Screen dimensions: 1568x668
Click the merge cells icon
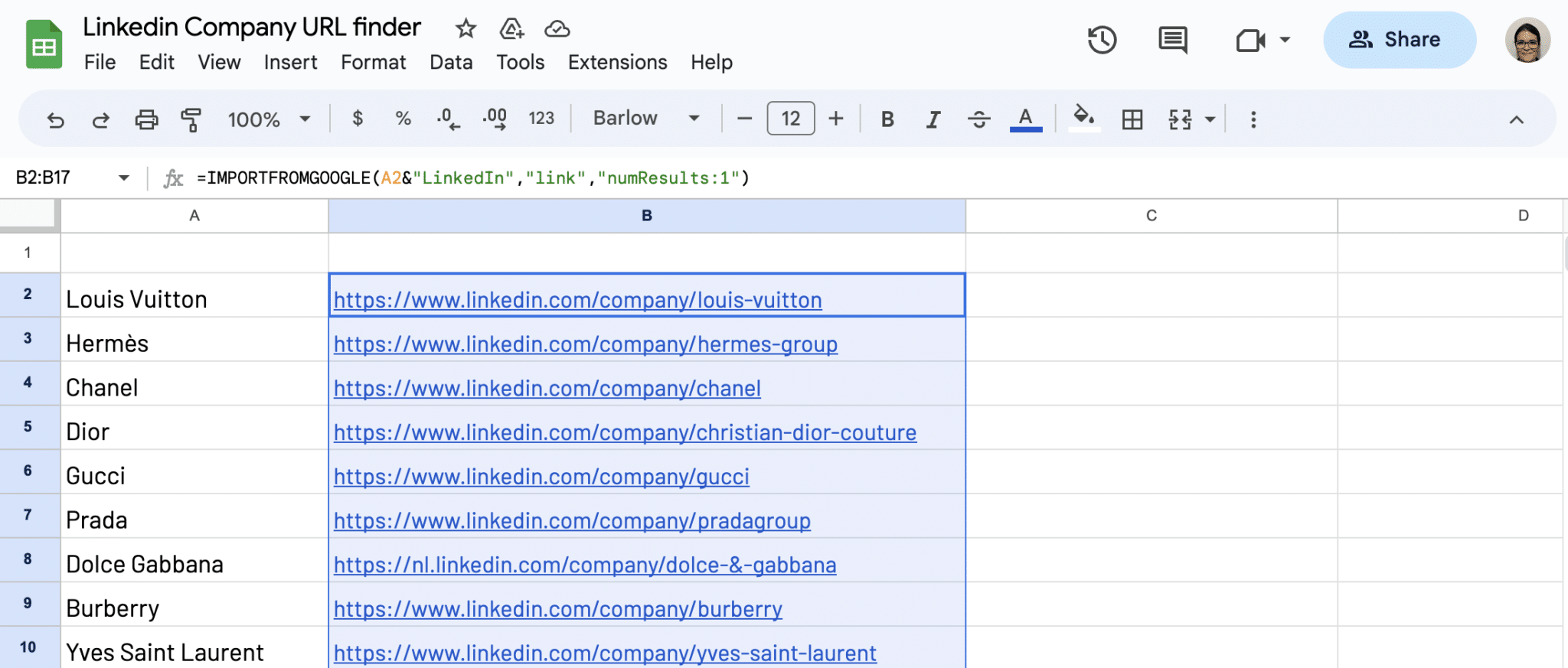pyautogui.click(x=1180, y=119)
